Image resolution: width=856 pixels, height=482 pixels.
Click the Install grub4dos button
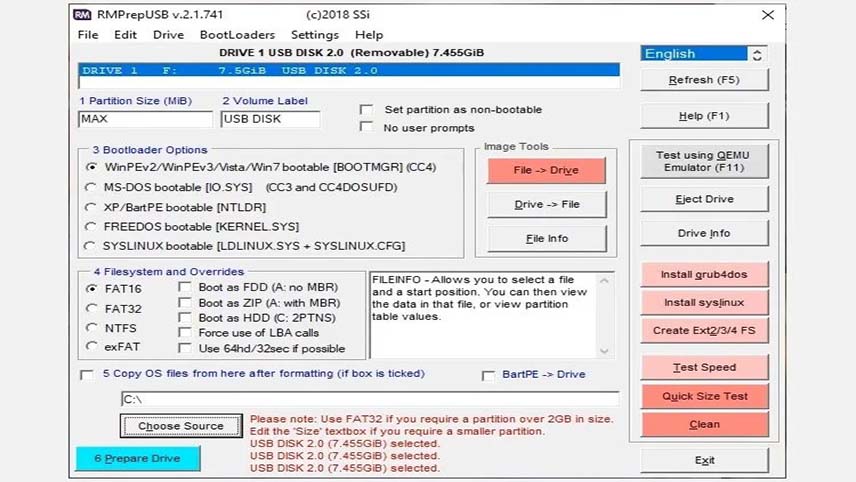[x=704, y=275]
